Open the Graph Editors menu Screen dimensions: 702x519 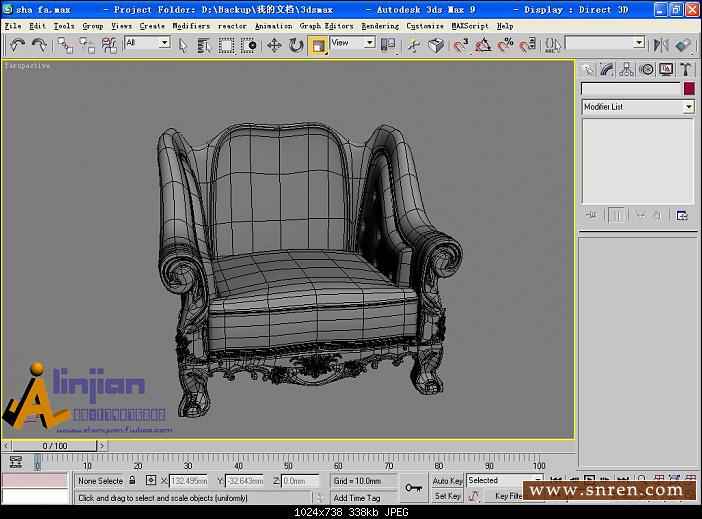[326, 26]
